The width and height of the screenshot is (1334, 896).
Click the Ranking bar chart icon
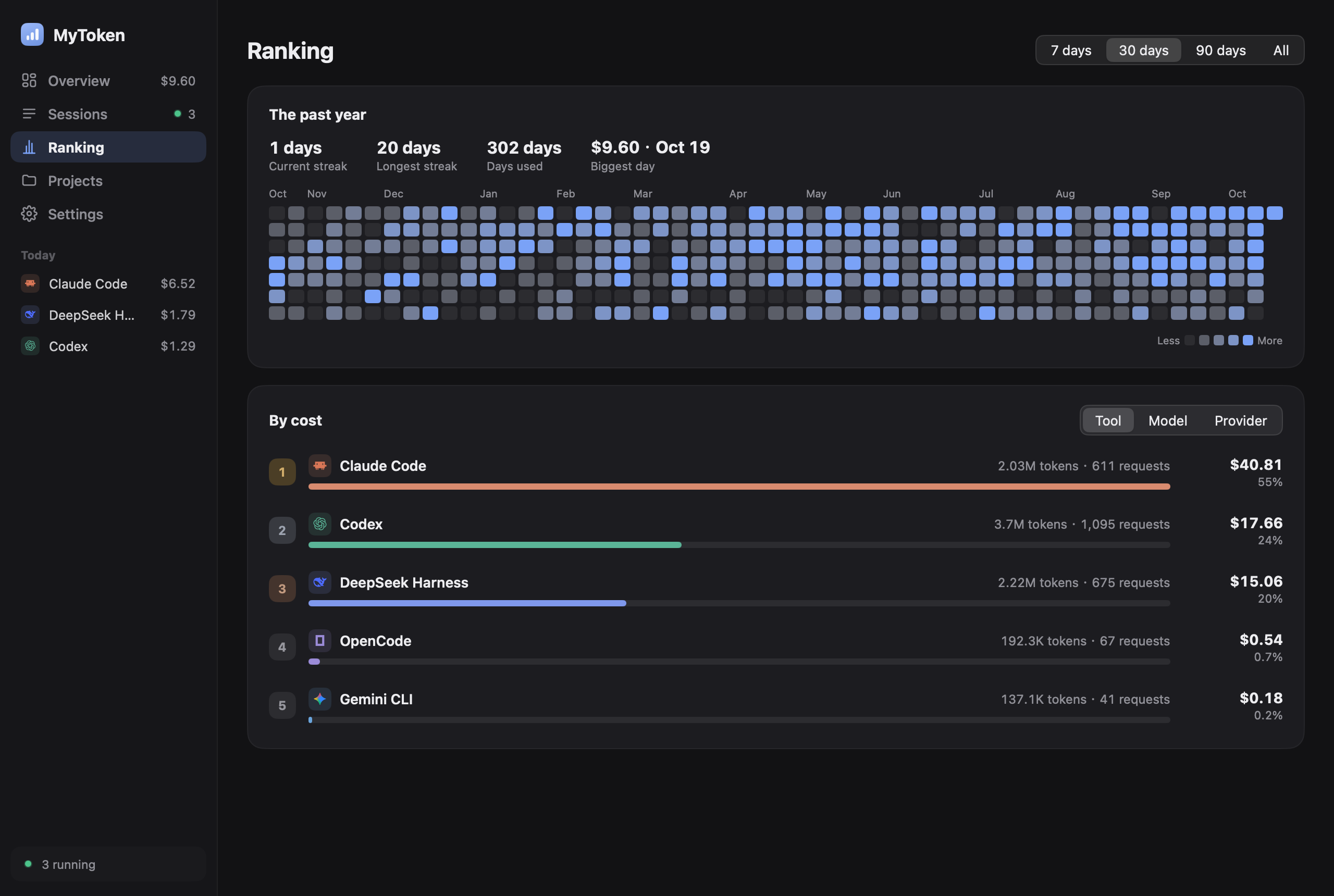pyautogui.click(x=29, y=147)
